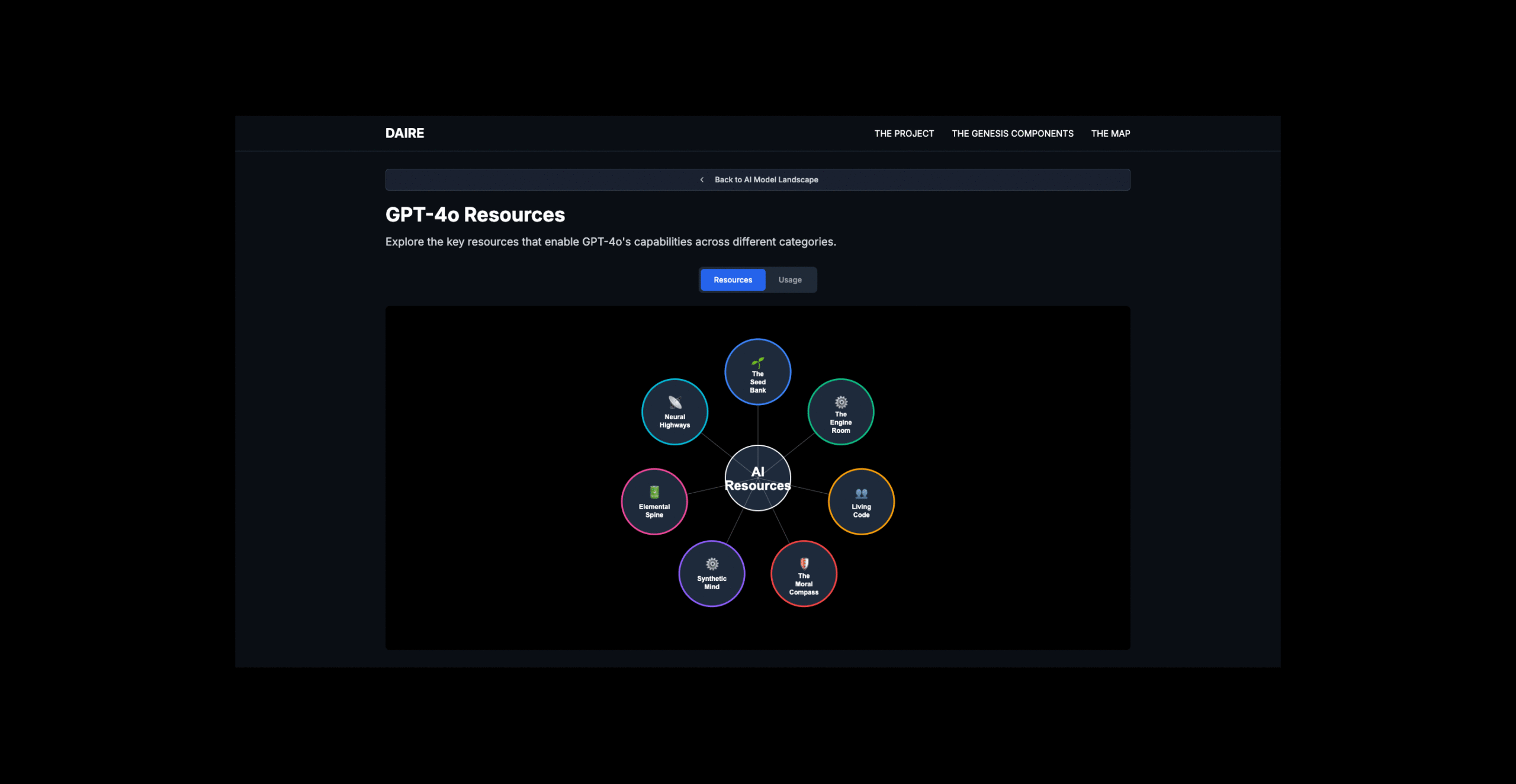Click Back to AI Model Landscape button
Viewport: 1516px width, 784px height.
[x=766, y=179]
